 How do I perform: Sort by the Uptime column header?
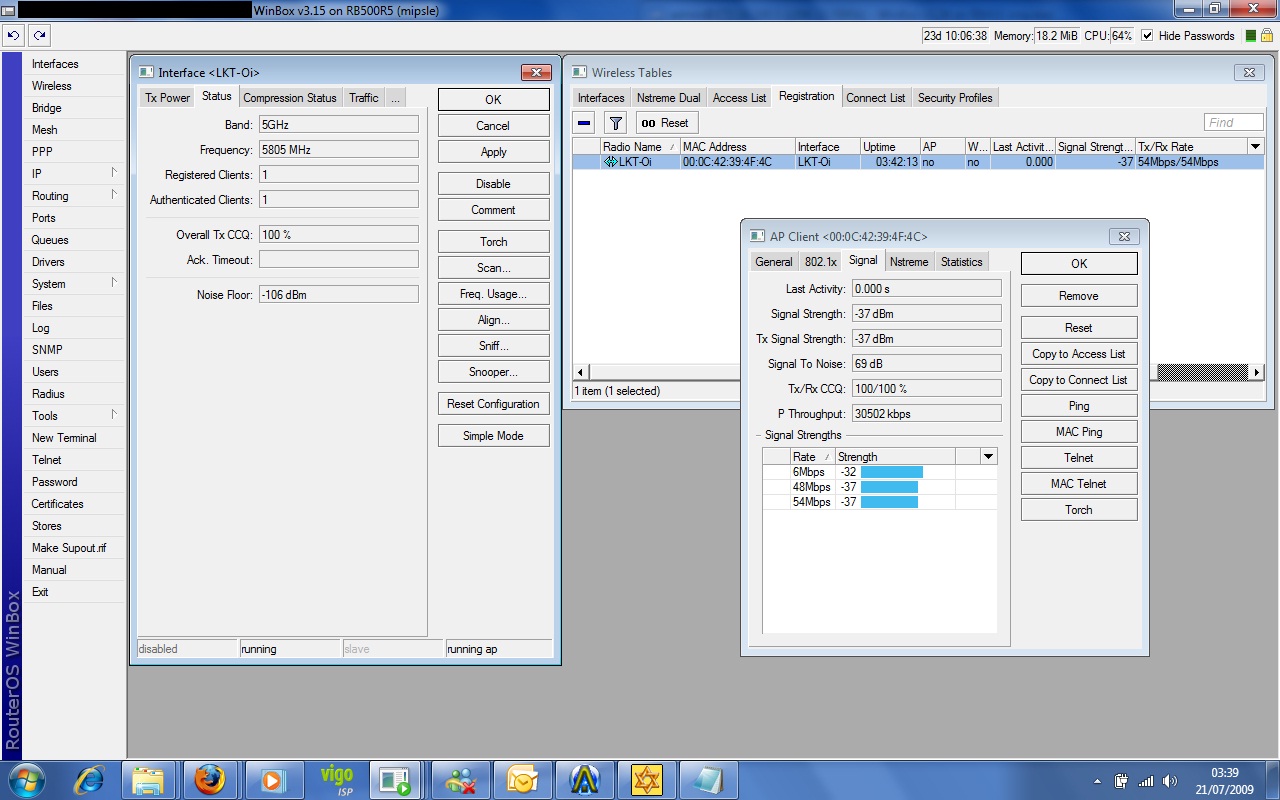coord(890,147)
